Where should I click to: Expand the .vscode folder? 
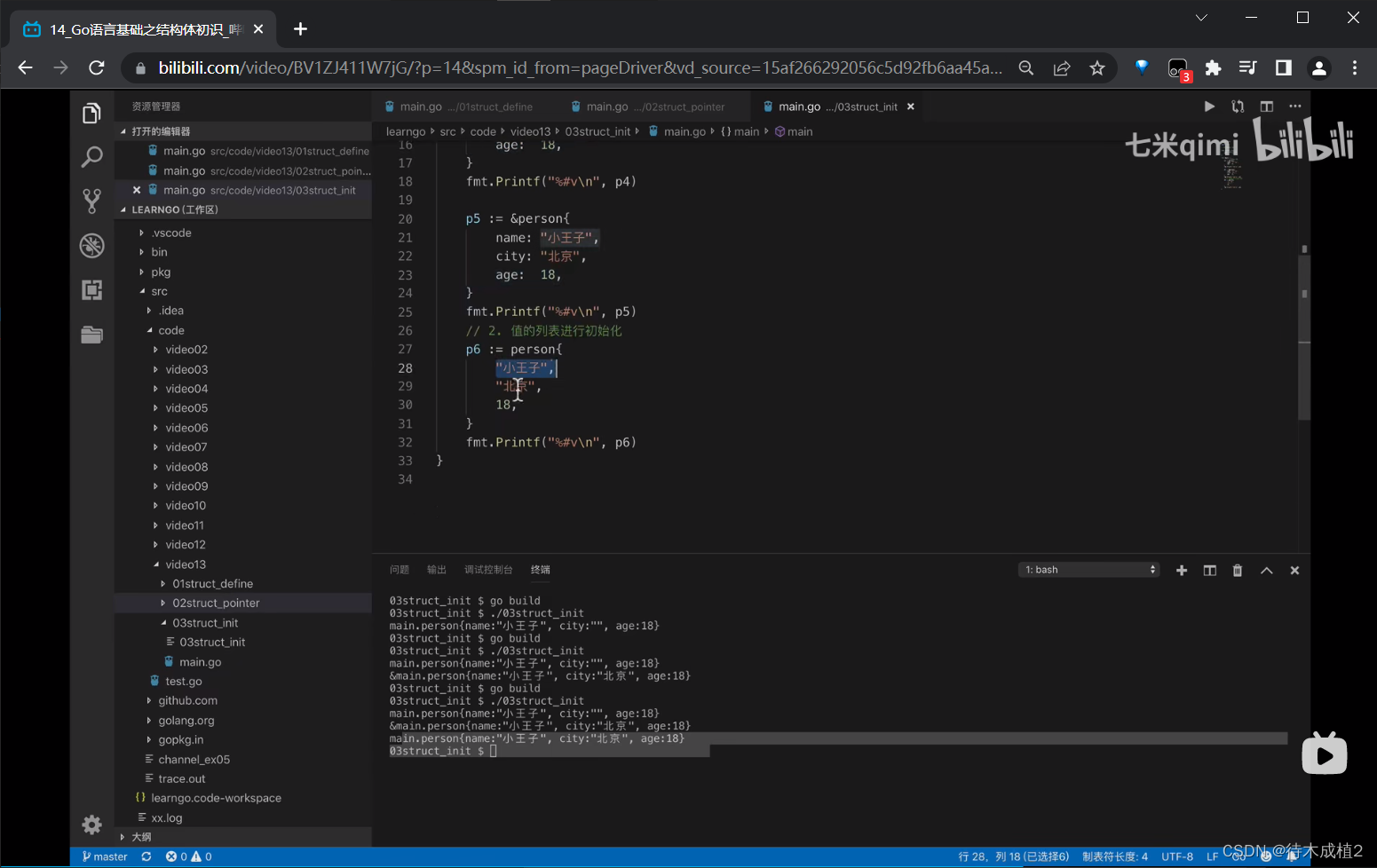coord(171,233)
